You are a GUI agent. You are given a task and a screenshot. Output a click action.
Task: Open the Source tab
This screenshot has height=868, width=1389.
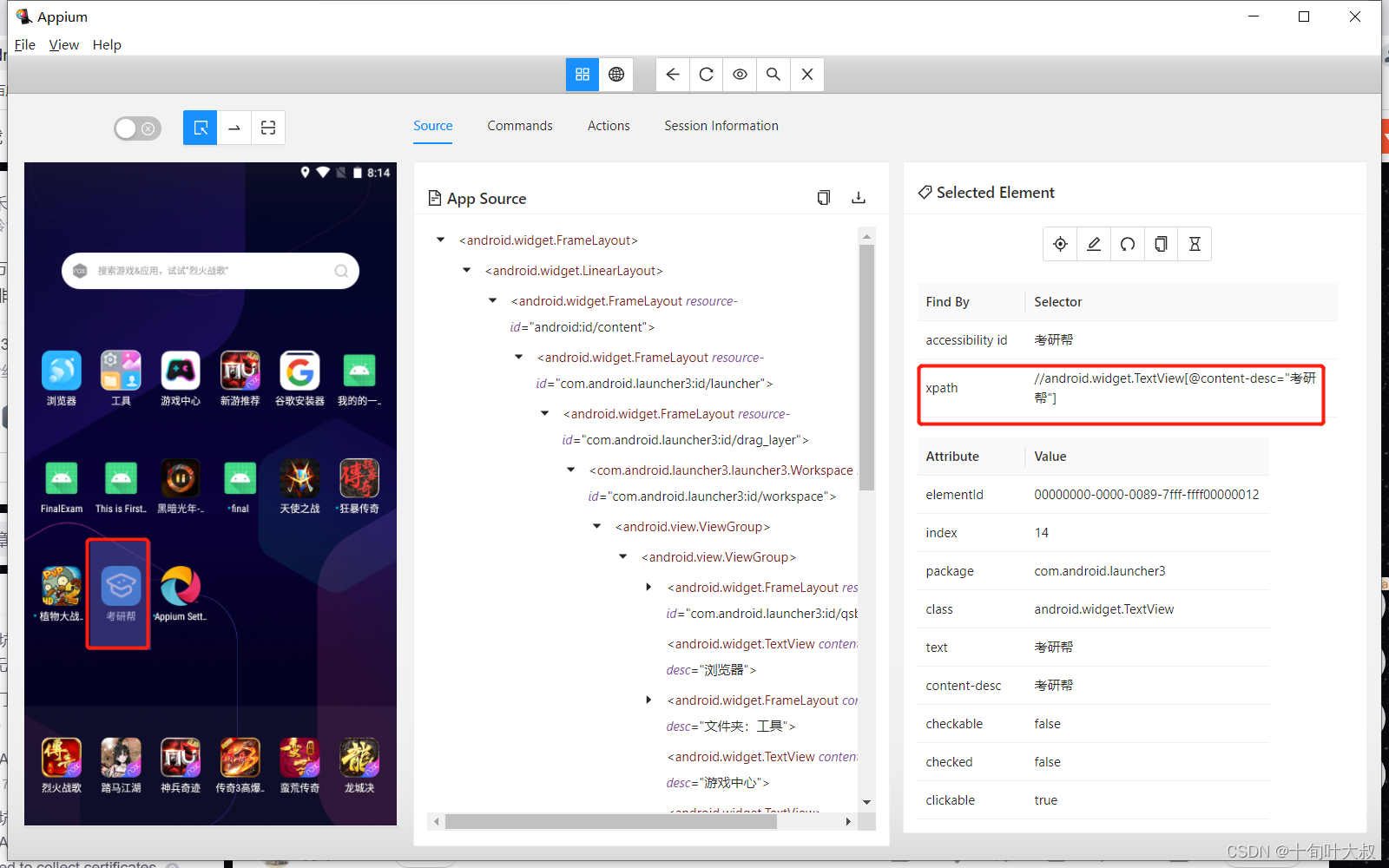pos(433,126)
